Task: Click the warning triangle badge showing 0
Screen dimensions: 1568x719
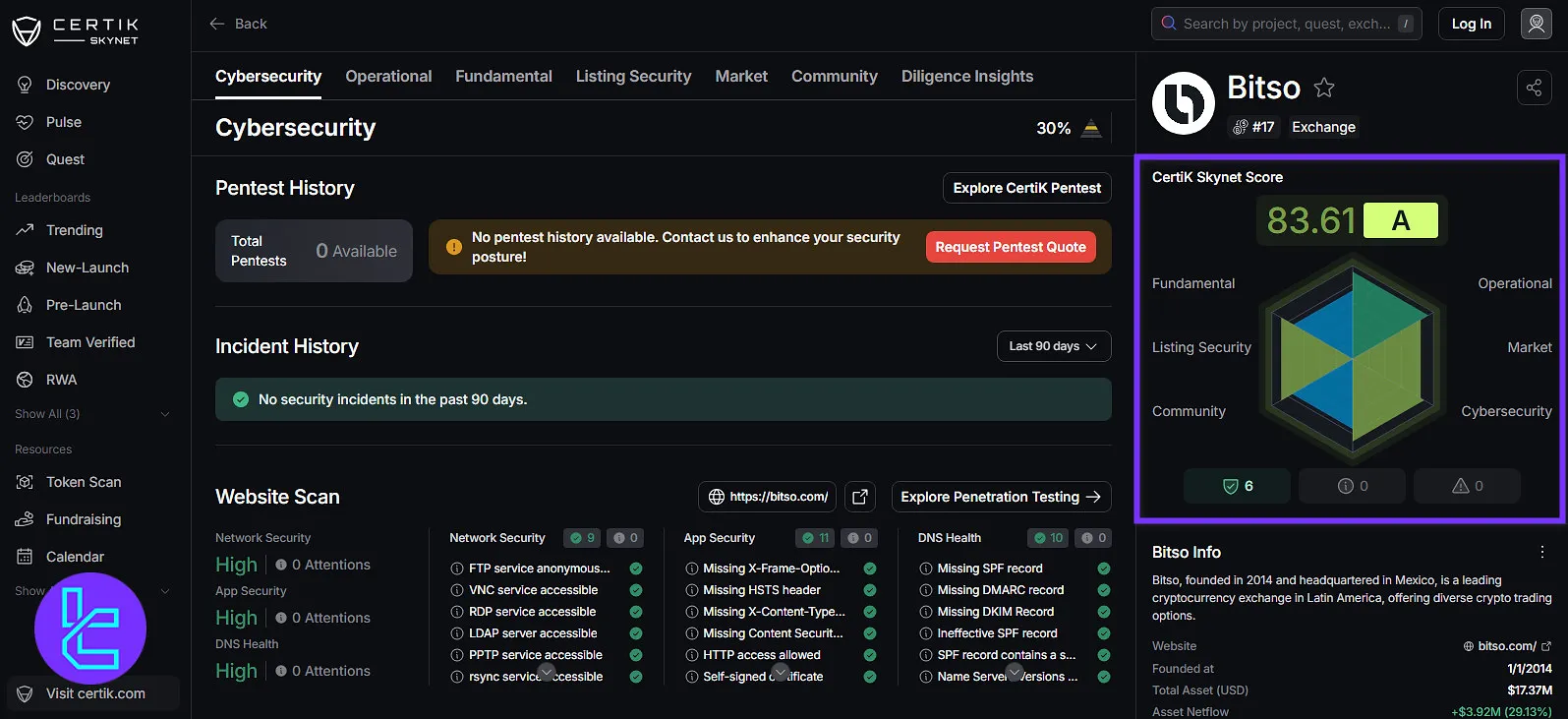Action: click(x=1467, y=486)
